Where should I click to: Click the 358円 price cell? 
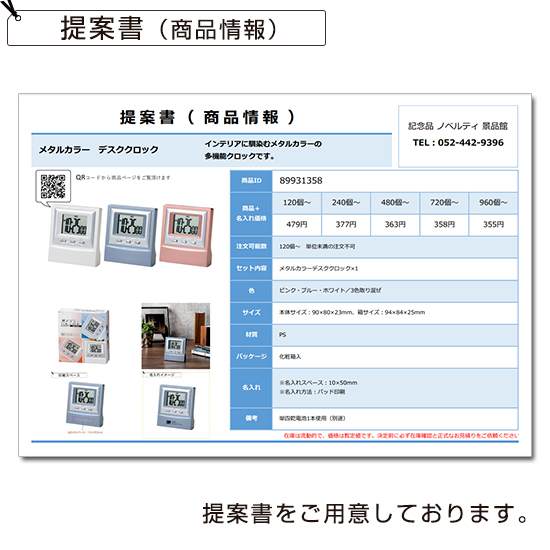(x=444, y=224)
